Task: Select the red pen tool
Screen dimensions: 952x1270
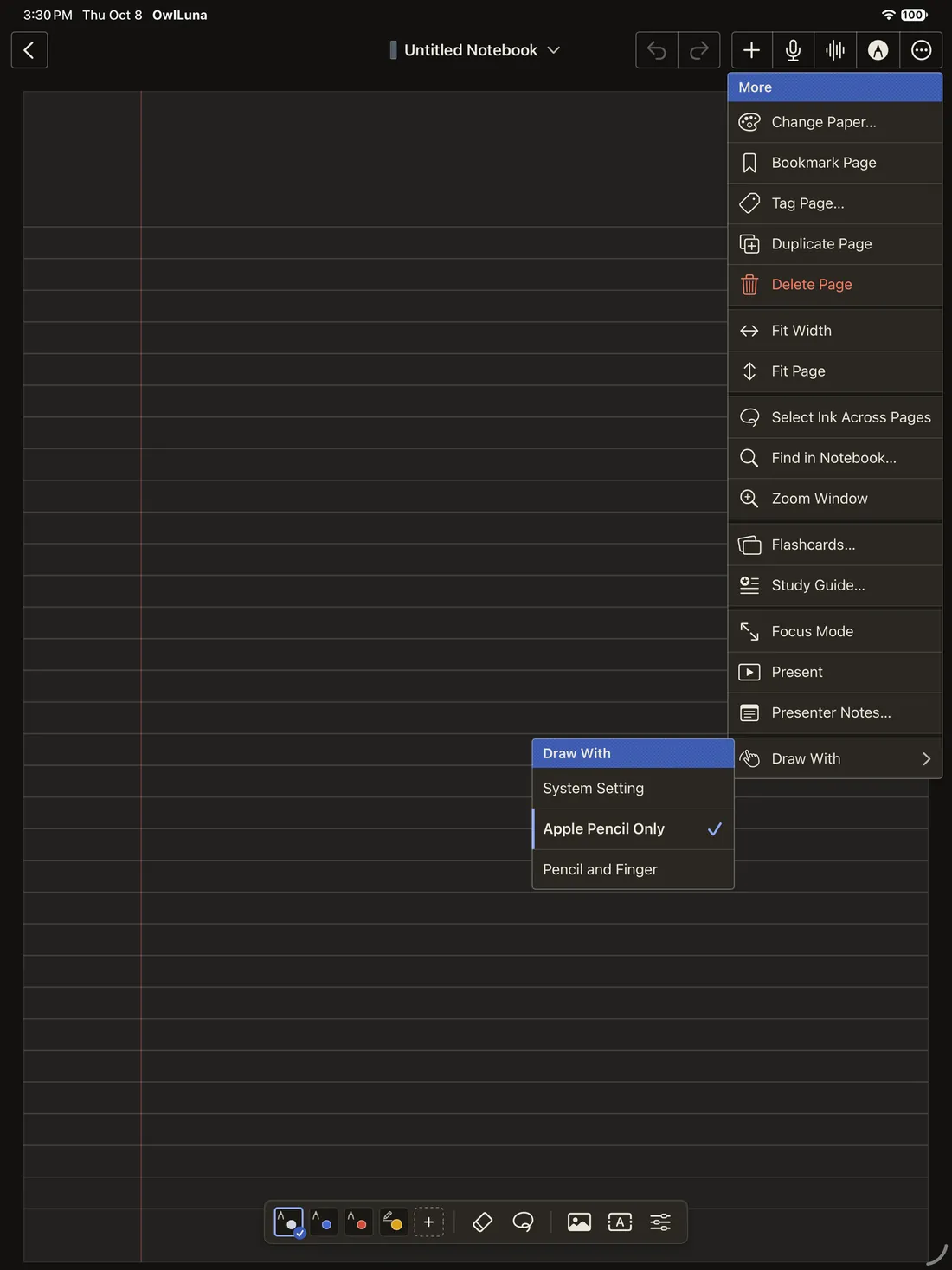Action: pos(357,1222)
